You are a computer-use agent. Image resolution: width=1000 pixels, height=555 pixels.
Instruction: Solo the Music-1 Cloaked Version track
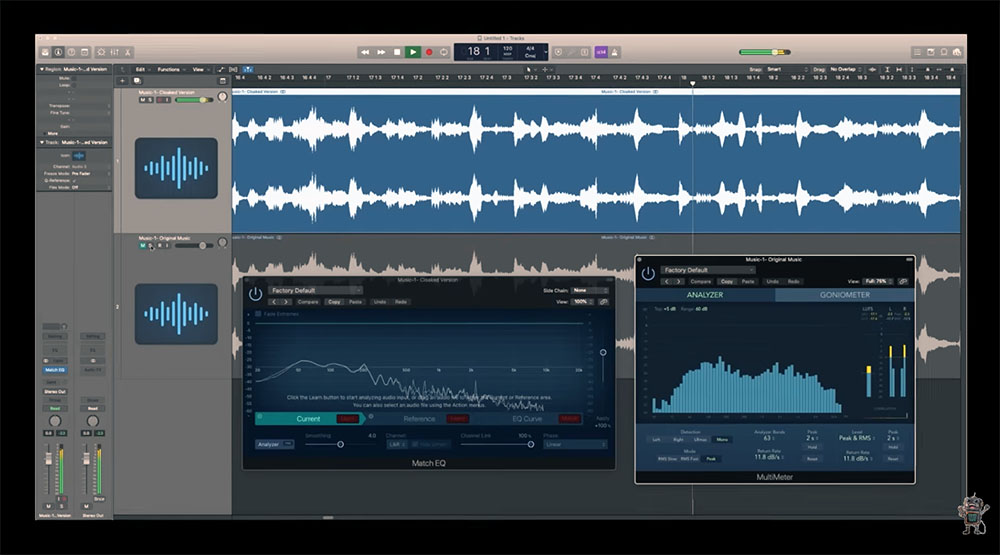(151, 100)
